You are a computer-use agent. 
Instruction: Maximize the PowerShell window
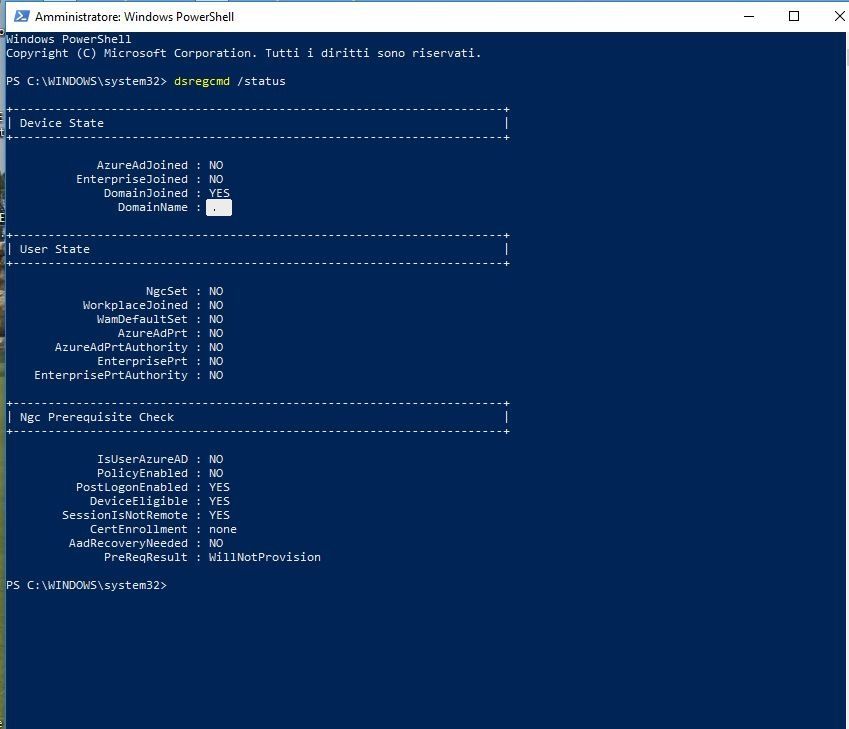point(794,16)
